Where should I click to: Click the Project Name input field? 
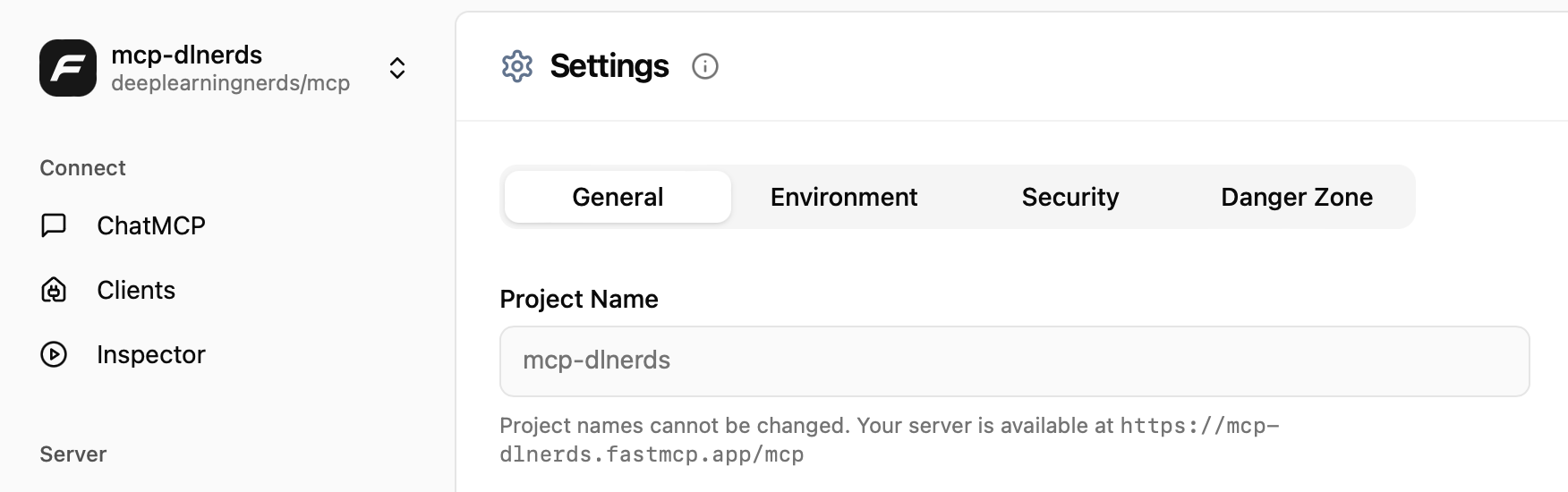(1015, 361)
